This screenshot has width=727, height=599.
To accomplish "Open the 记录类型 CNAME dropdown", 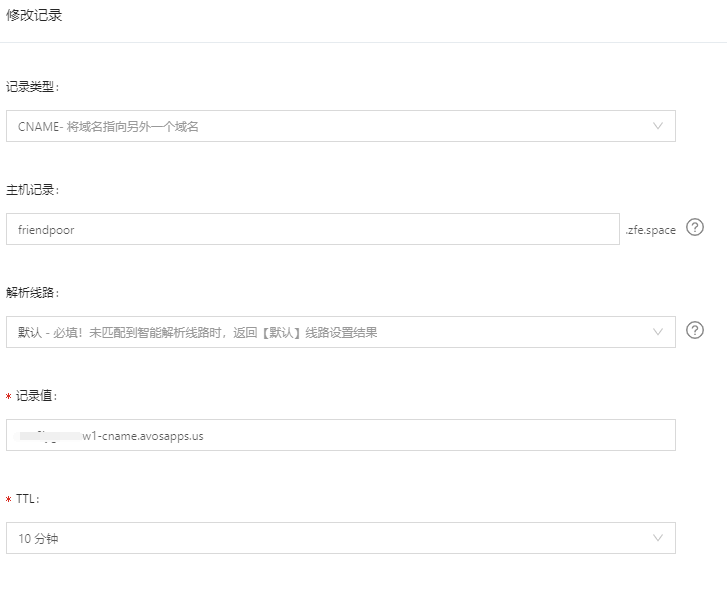I will tap(341, 126).
